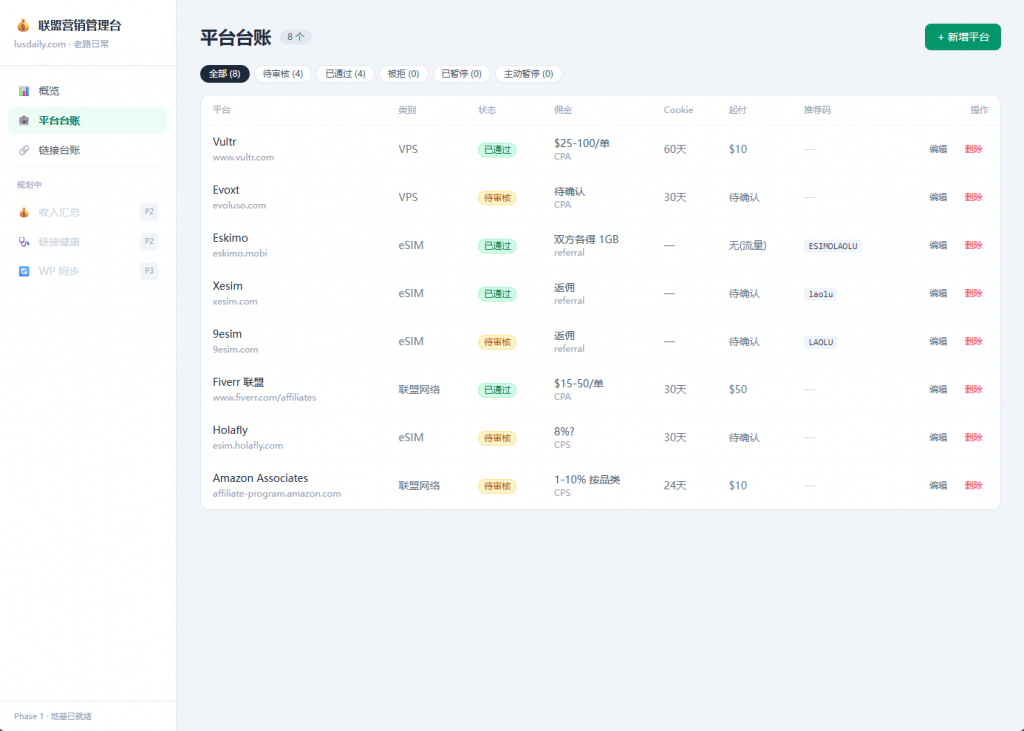Click the P3 badge beside WP 同步
Screen dimensions: 1024x731
(149, 271)
